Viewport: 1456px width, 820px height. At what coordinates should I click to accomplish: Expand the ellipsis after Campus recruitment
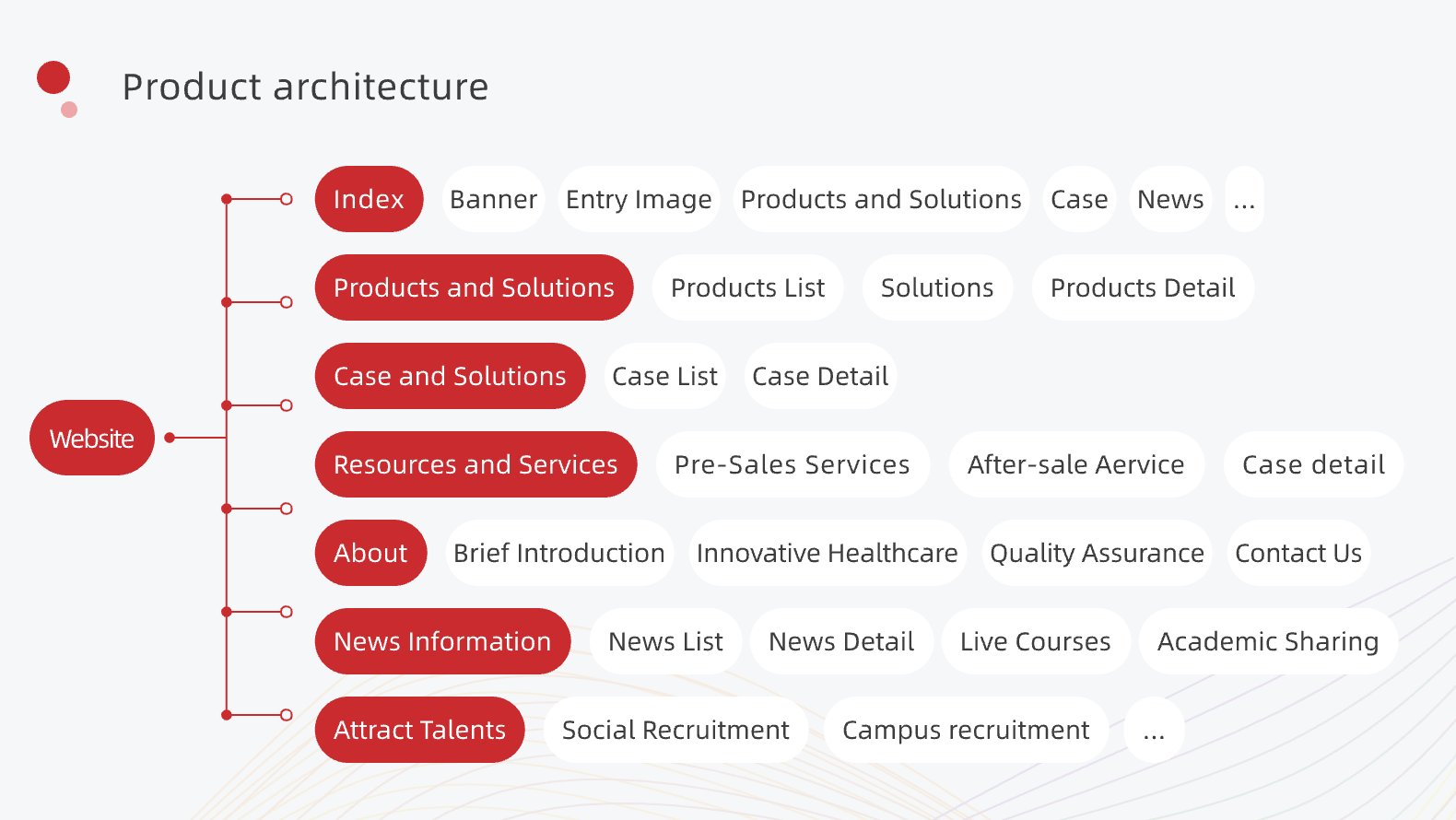click(1154, 730)
